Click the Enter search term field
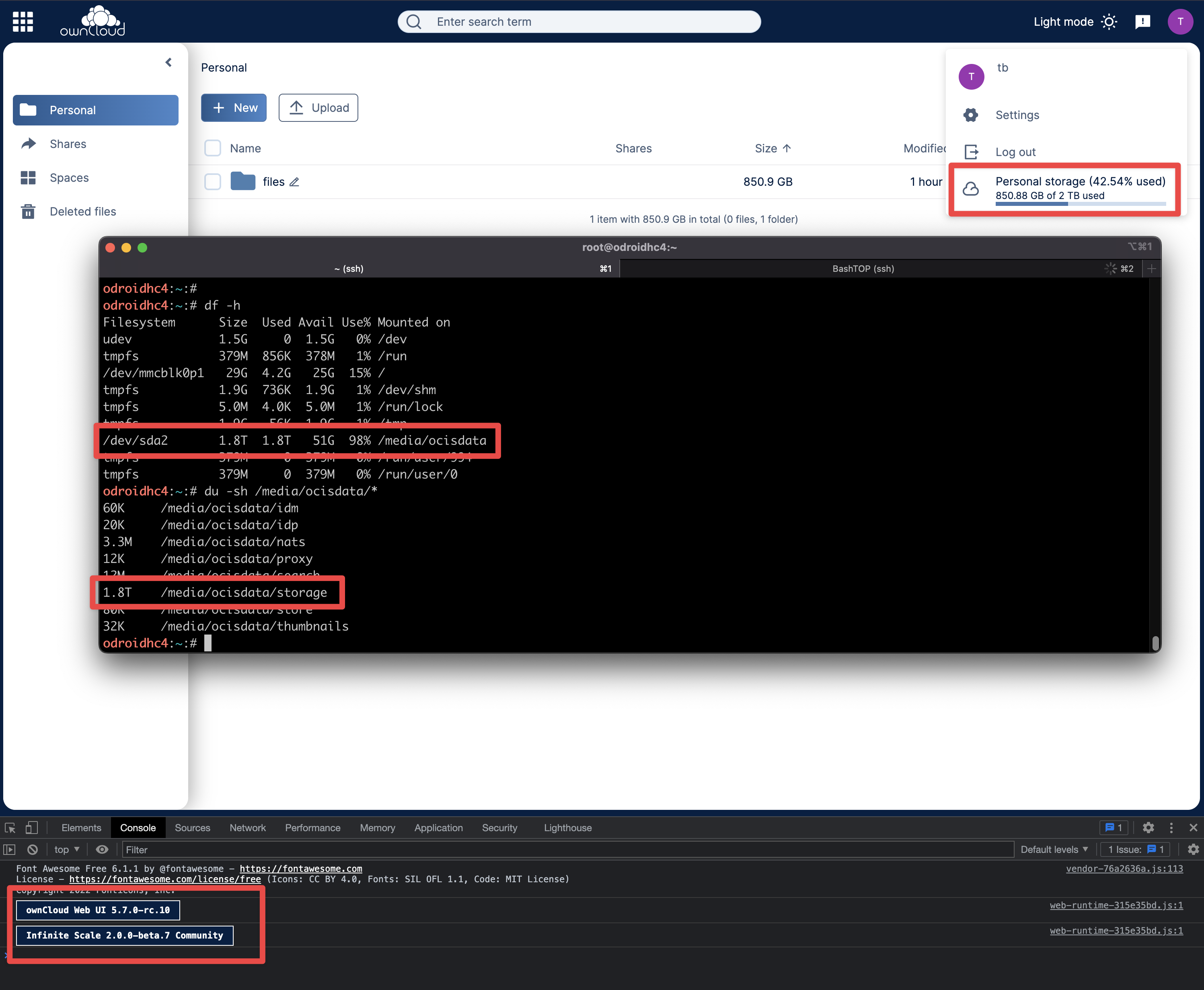Image resolution: width=1204 pixels, height=990 pixels. [x=579, y=22]
